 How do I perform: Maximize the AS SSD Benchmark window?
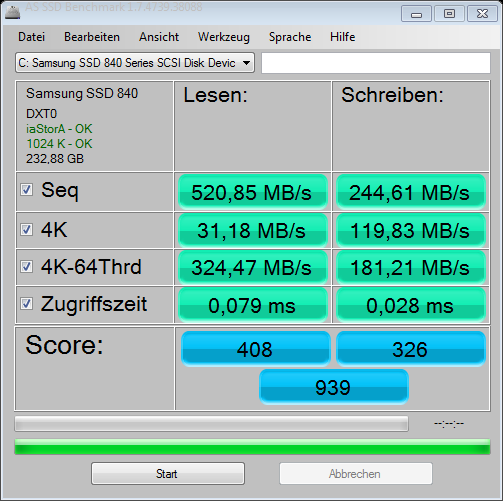[449, 14]
